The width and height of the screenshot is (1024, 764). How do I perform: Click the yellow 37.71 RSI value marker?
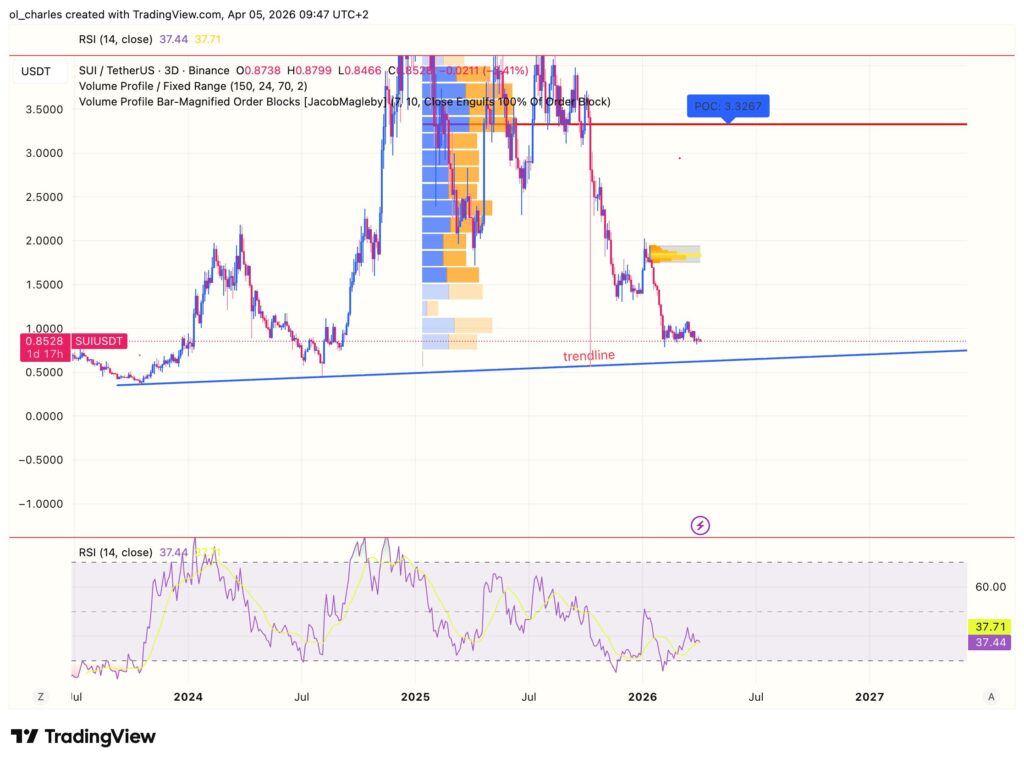(988, 626)
